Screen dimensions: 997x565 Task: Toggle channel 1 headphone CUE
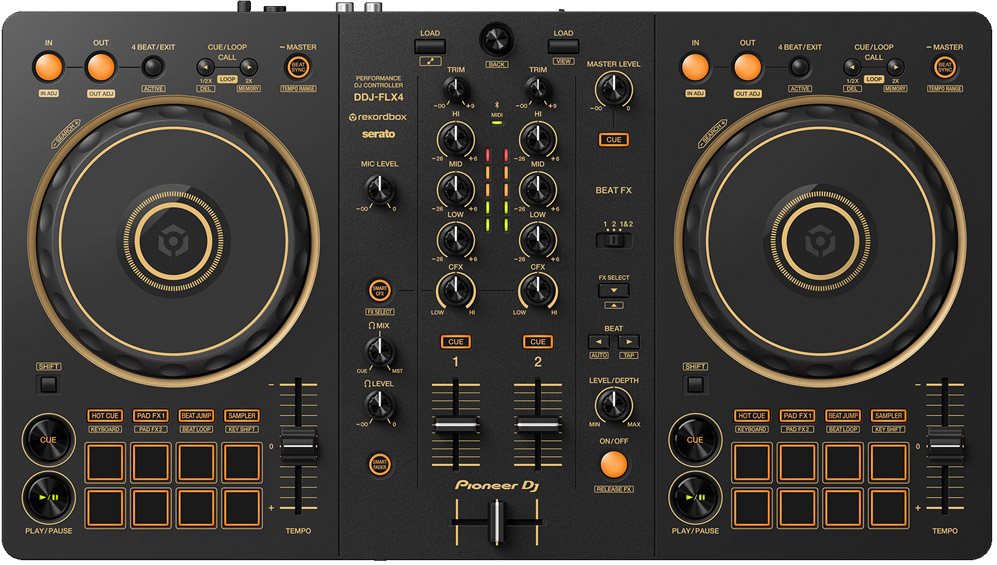click(456, 342)
